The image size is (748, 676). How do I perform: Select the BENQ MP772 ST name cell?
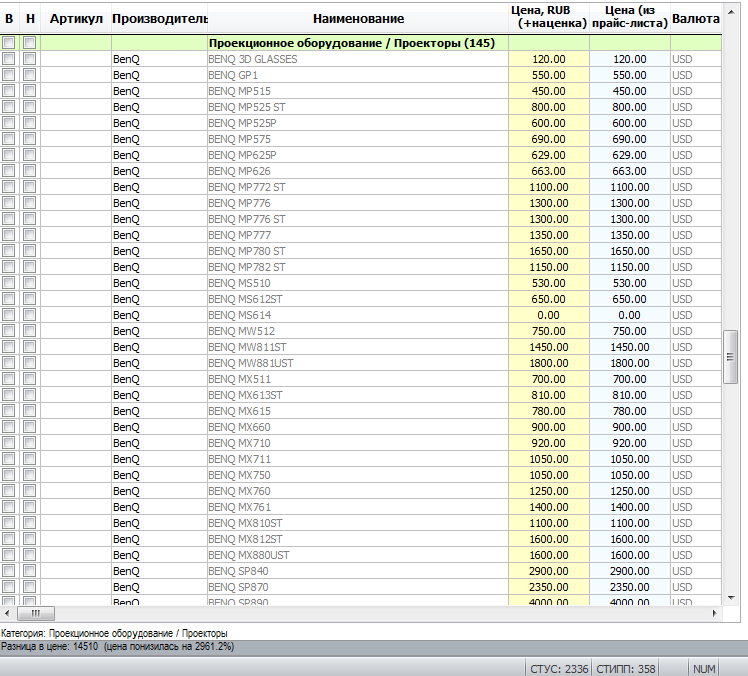tap(358, 187)
